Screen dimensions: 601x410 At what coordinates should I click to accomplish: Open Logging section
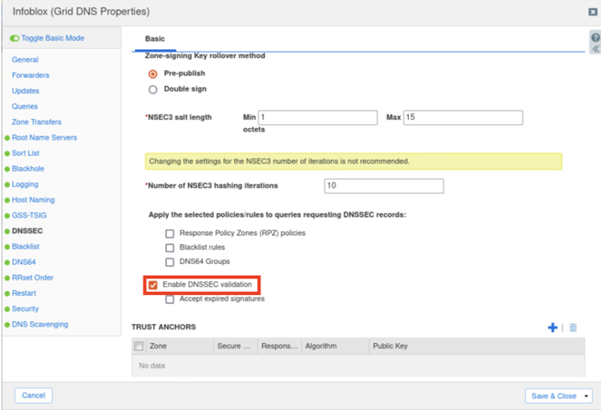pyautogui.click(x=25, y=184)
